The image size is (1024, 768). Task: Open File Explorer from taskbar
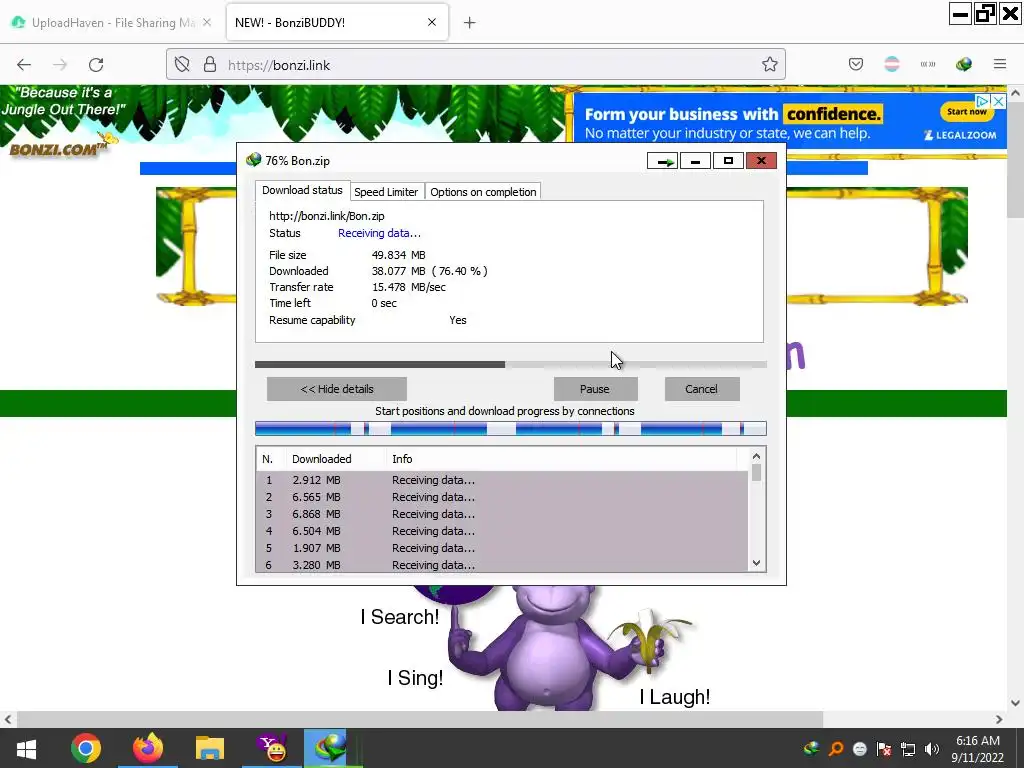click(210, 748)
